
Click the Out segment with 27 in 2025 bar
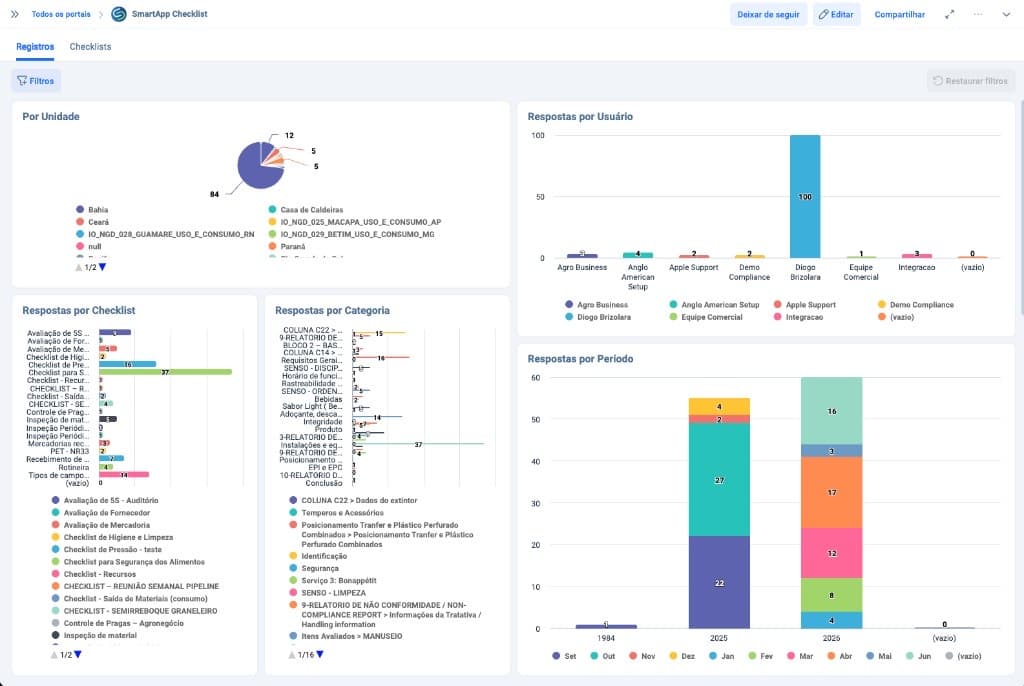[719, 480]
